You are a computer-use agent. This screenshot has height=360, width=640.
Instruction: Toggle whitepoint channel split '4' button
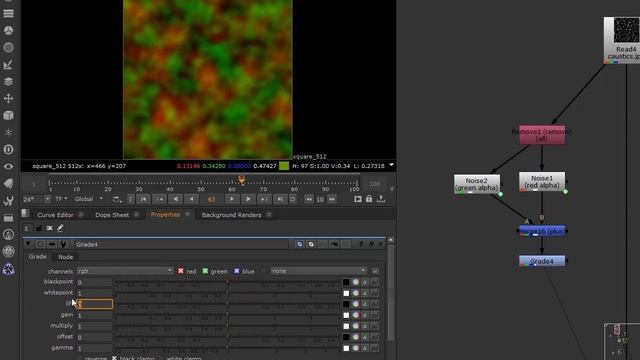[x=364, y=293]
